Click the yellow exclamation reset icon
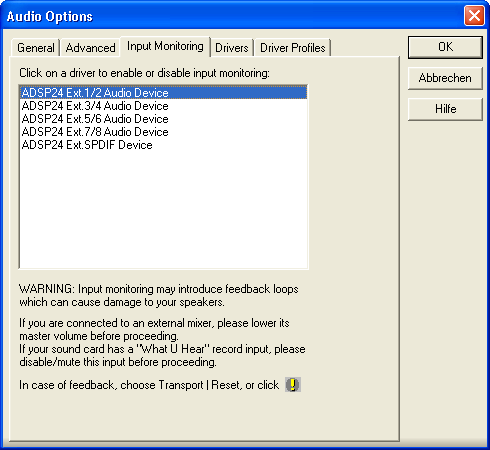The image size is (490, 450). (x=293, y=385)
